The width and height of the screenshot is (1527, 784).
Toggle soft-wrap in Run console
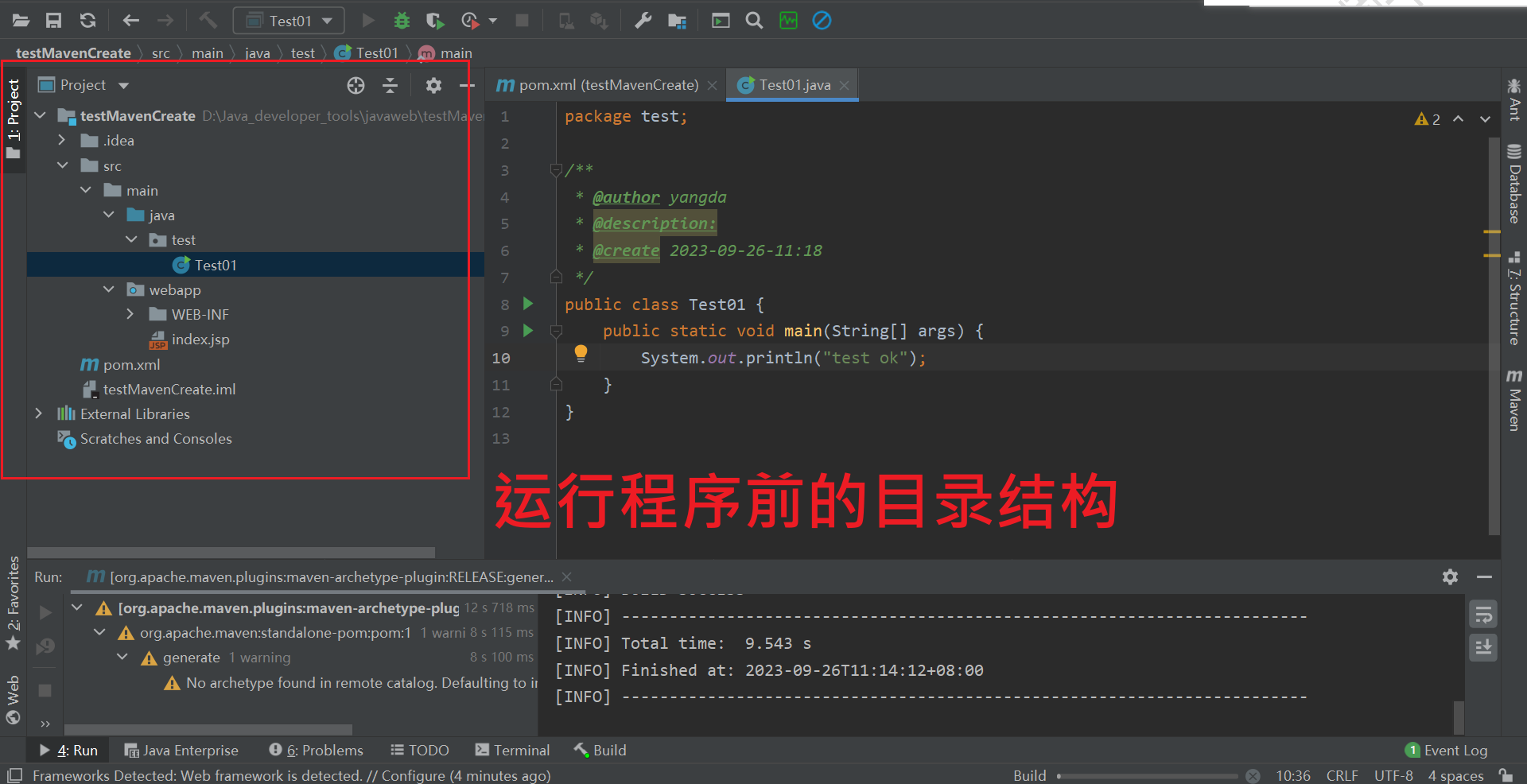(x=1483, y=615)
